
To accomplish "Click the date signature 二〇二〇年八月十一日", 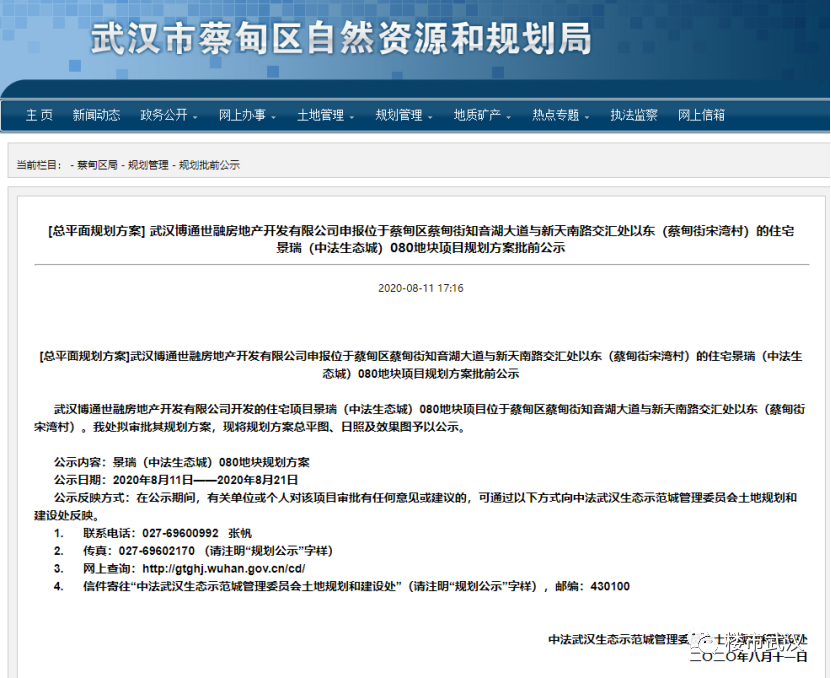I will pos(748,657).
